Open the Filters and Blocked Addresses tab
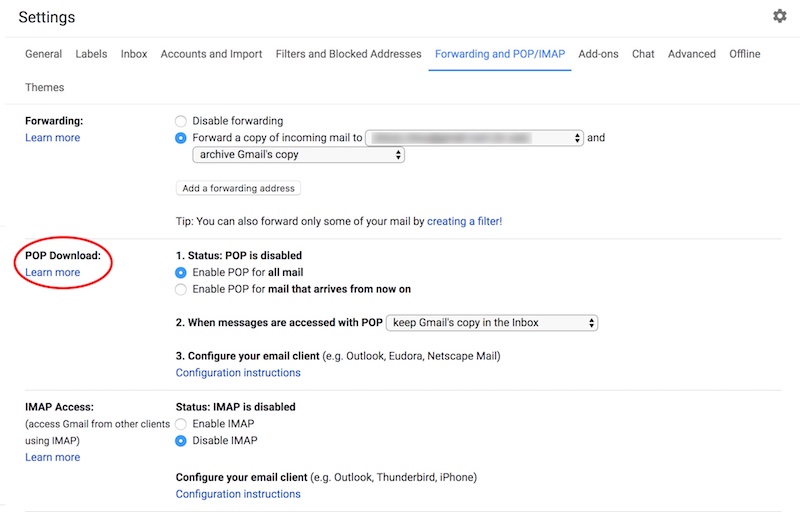The height and width of the screenshot is (512, 800). pos(348,54)
